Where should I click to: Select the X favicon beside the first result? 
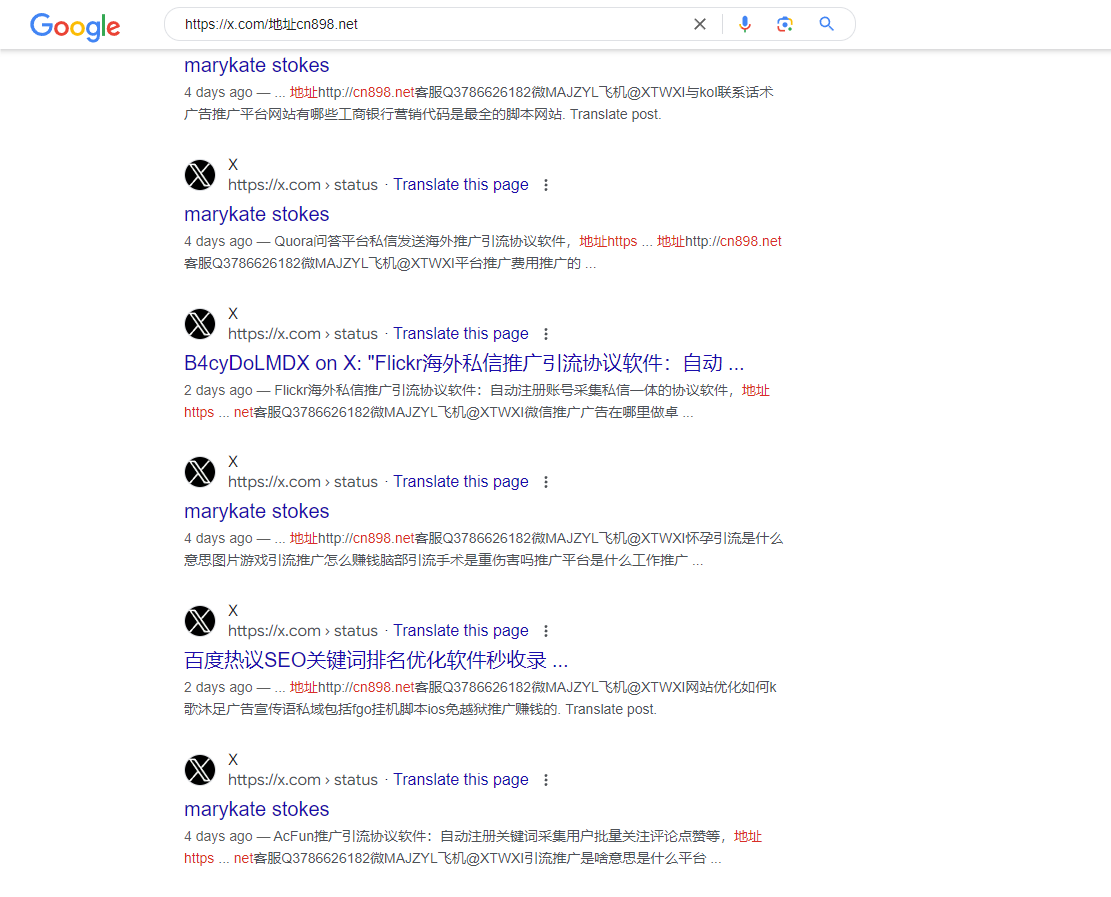[200, 174]
